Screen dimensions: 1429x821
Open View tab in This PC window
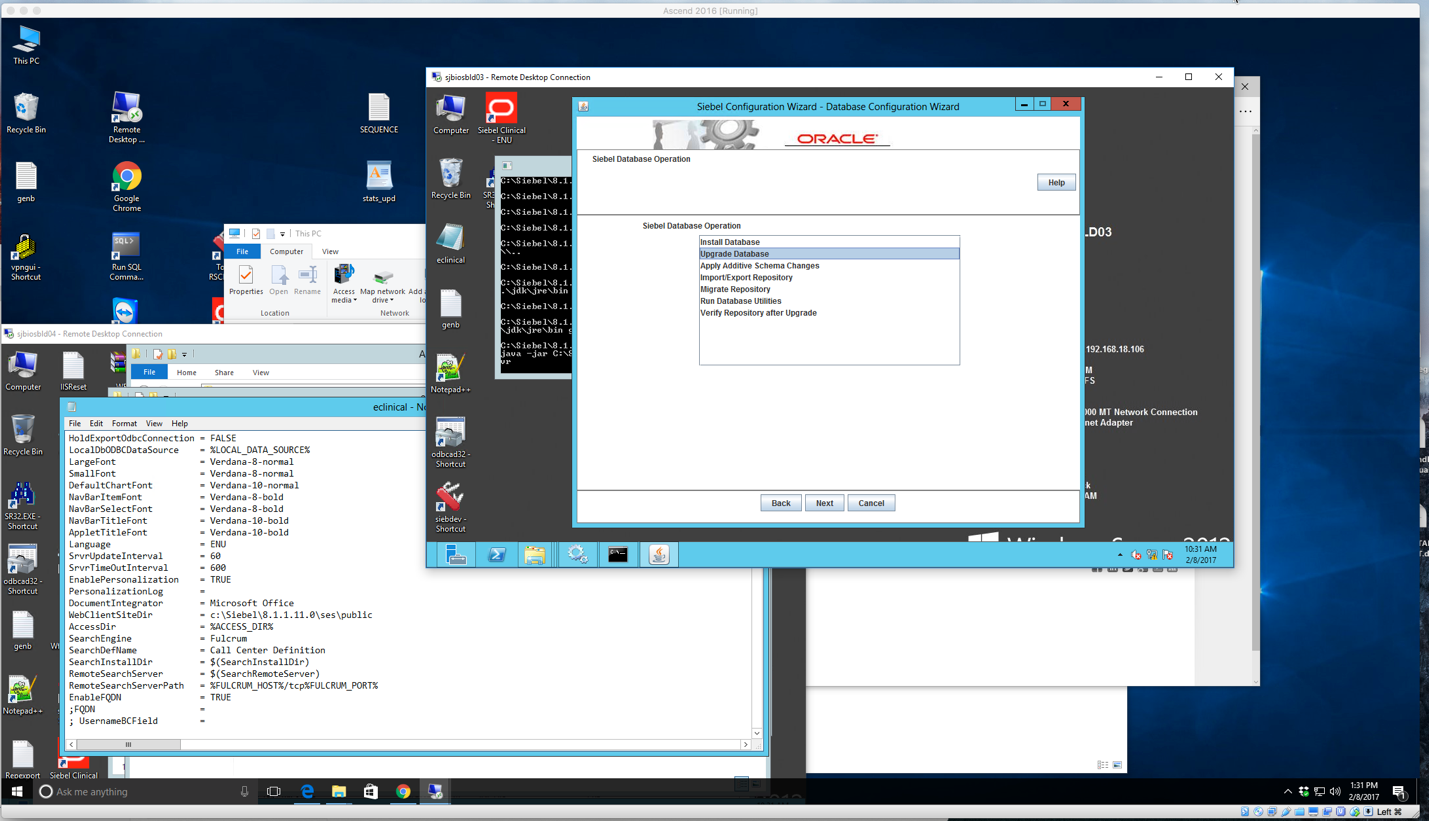(330, 252)
